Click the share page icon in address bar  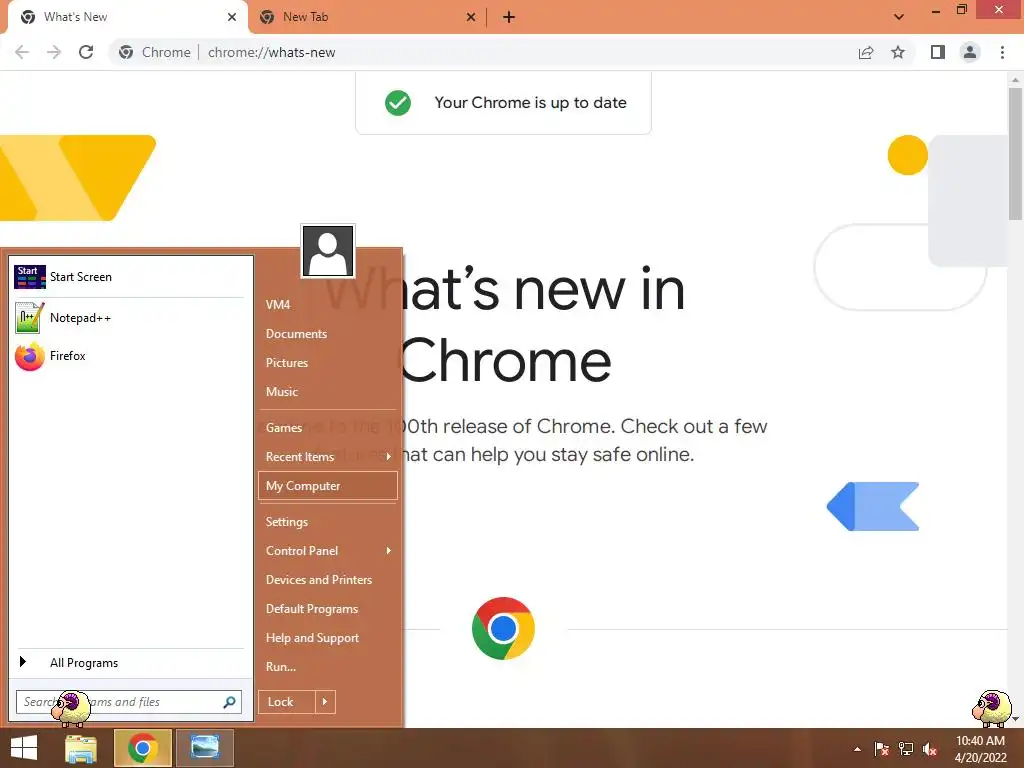coord(866,52)
